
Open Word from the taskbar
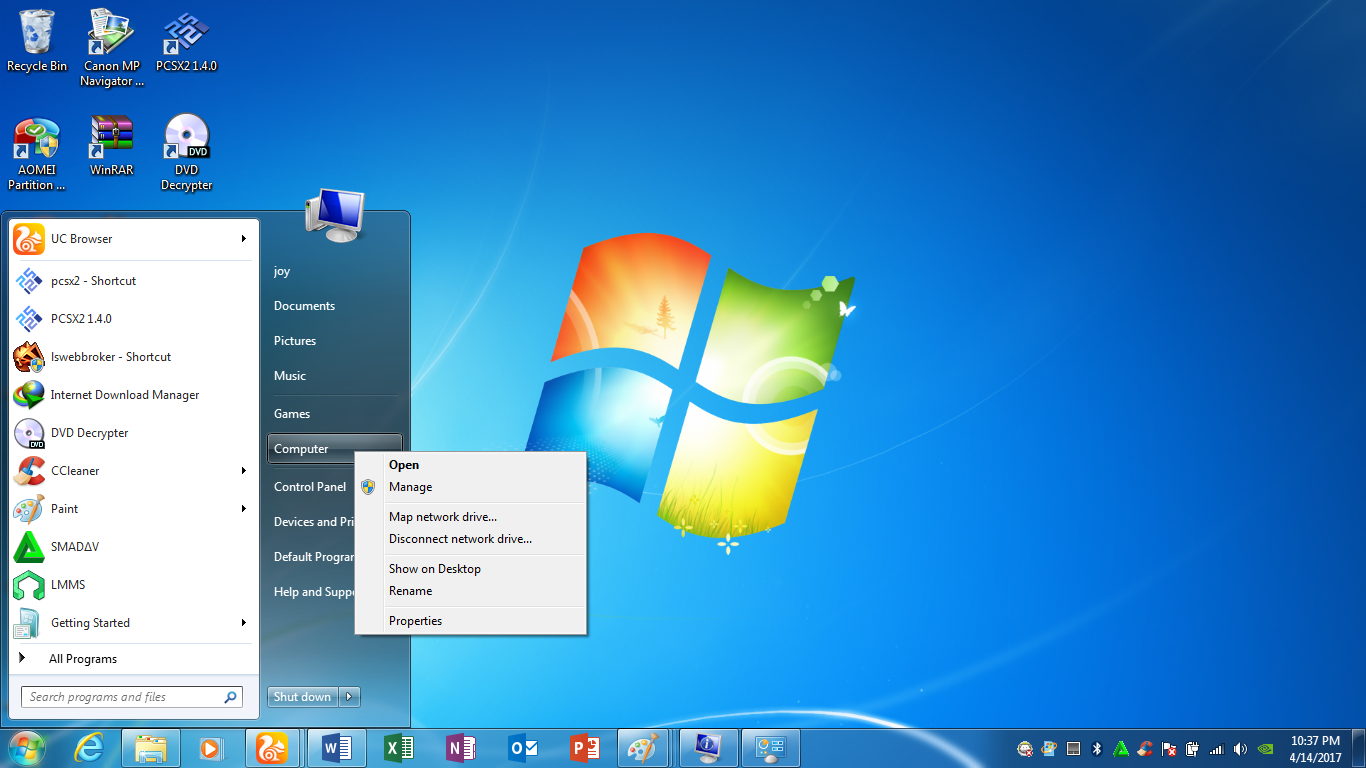[x=337, y=748]
